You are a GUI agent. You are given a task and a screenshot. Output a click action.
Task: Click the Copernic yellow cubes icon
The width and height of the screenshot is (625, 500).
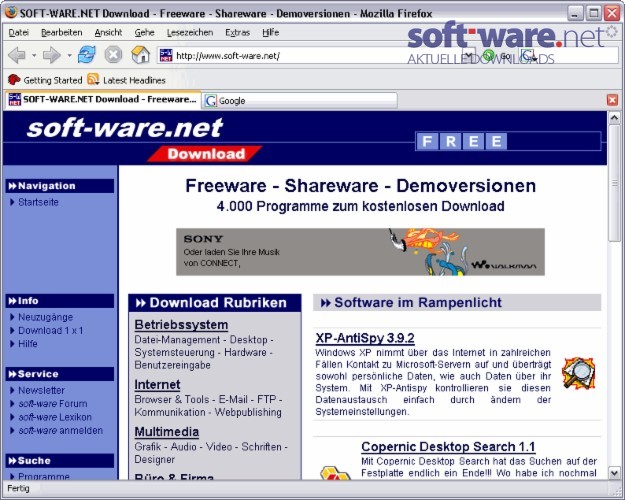[335, 473]
